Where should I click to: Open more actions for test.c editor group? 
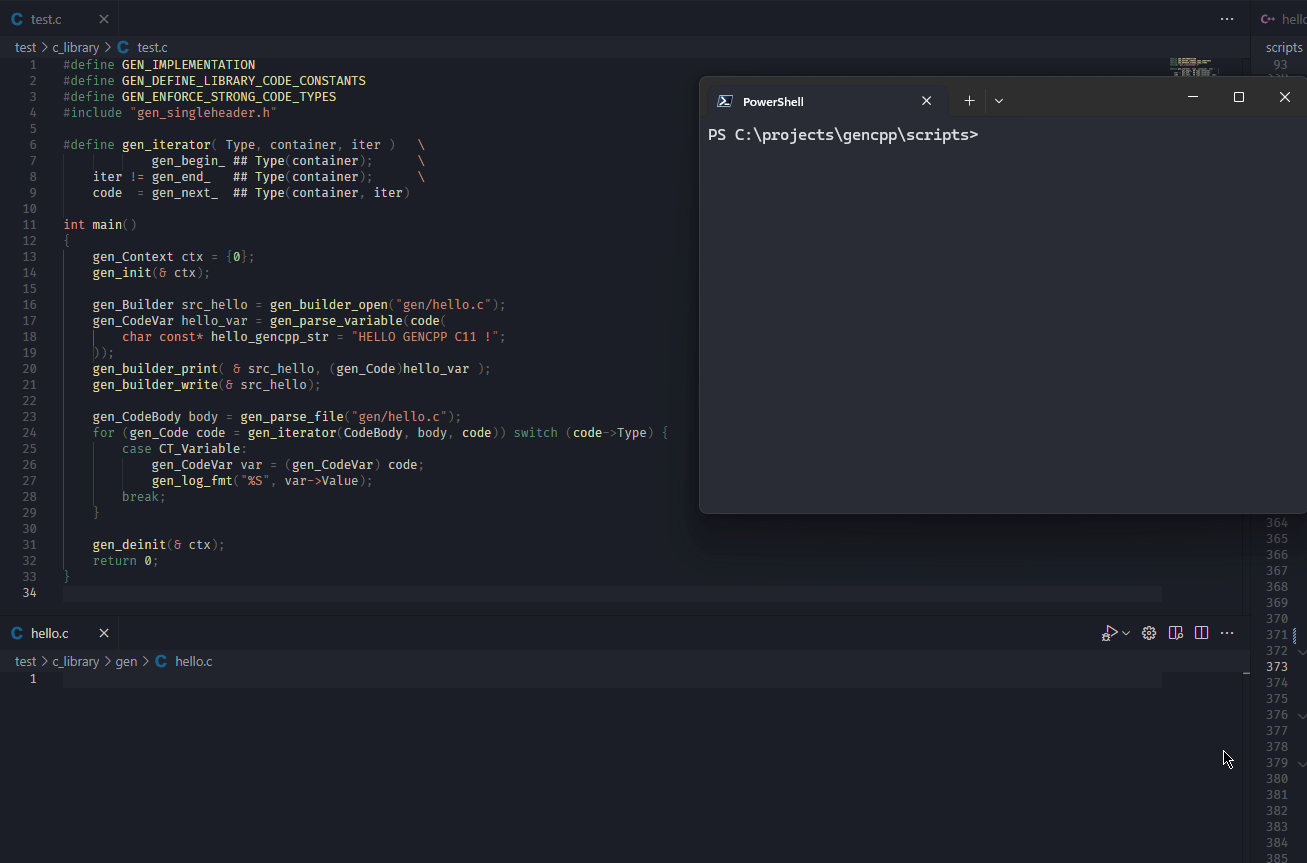[1227, 19]
